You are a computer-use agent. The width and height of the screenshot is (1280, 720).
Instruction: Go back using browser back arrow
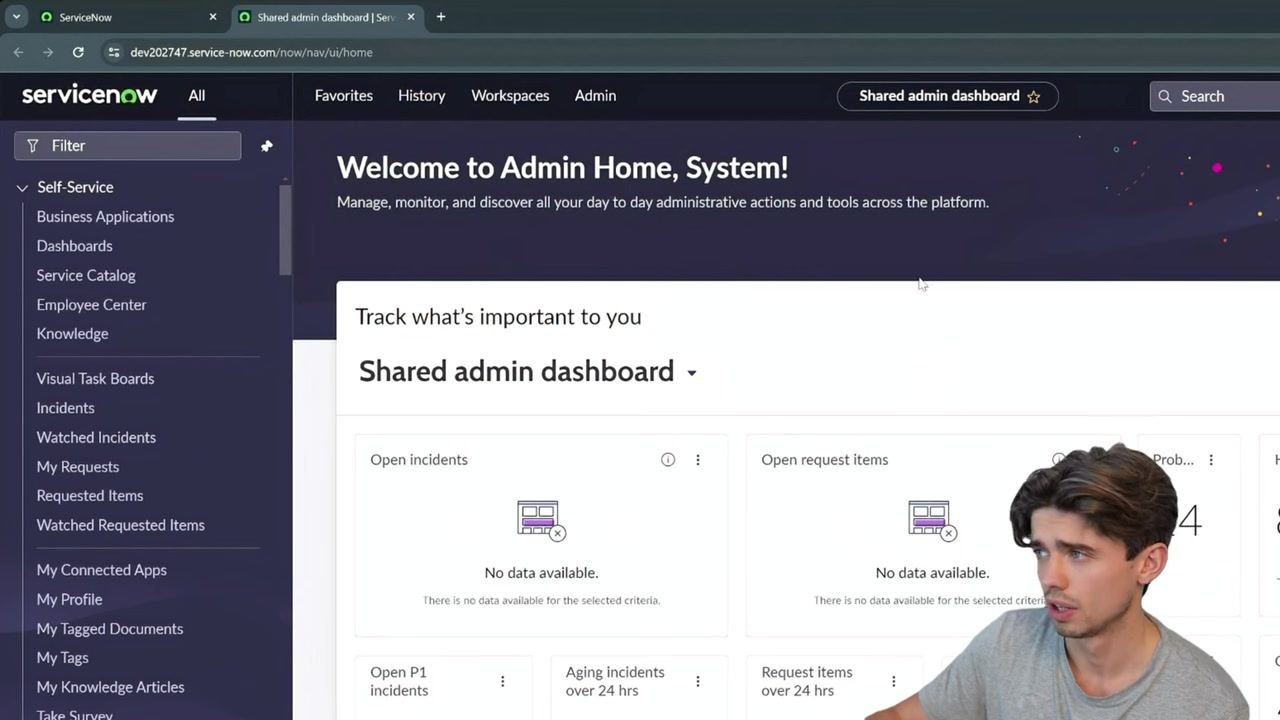point(18,52)
